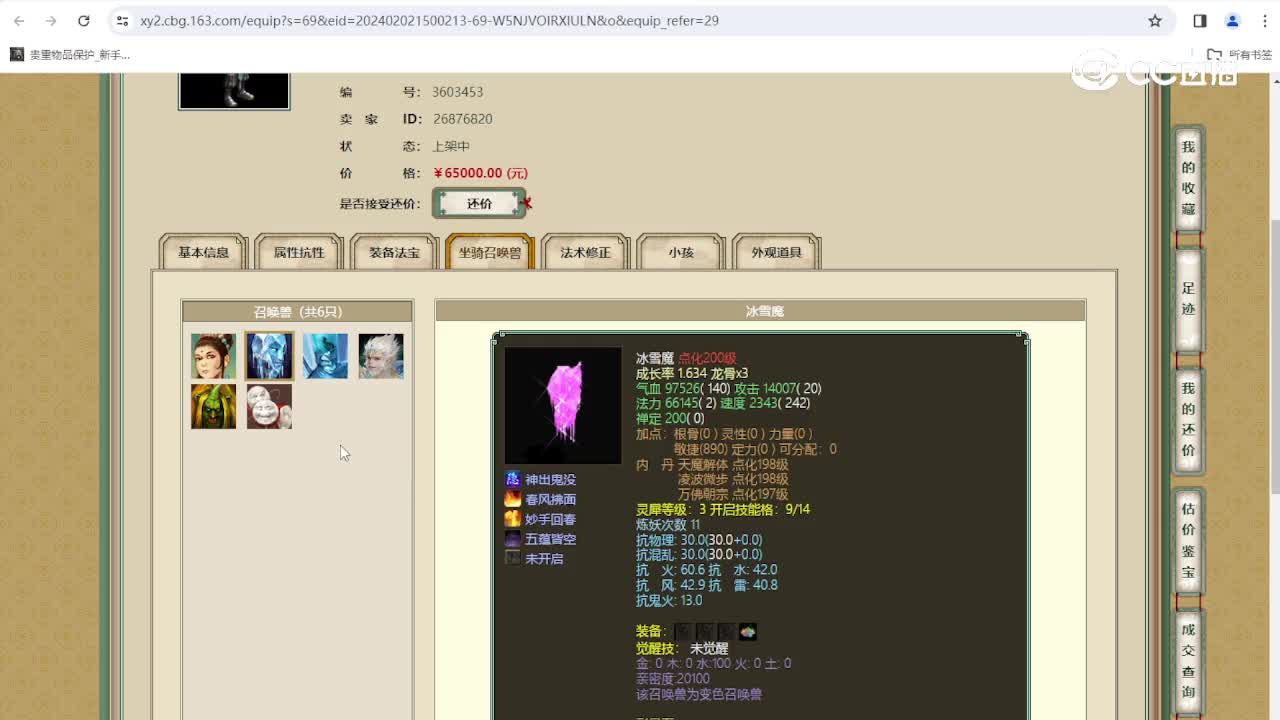Click the 春风拂面 skill icon
Image resolution: width=1280 pixels, height=720 pixels.
pyautogui.click(x=513, y=499)
